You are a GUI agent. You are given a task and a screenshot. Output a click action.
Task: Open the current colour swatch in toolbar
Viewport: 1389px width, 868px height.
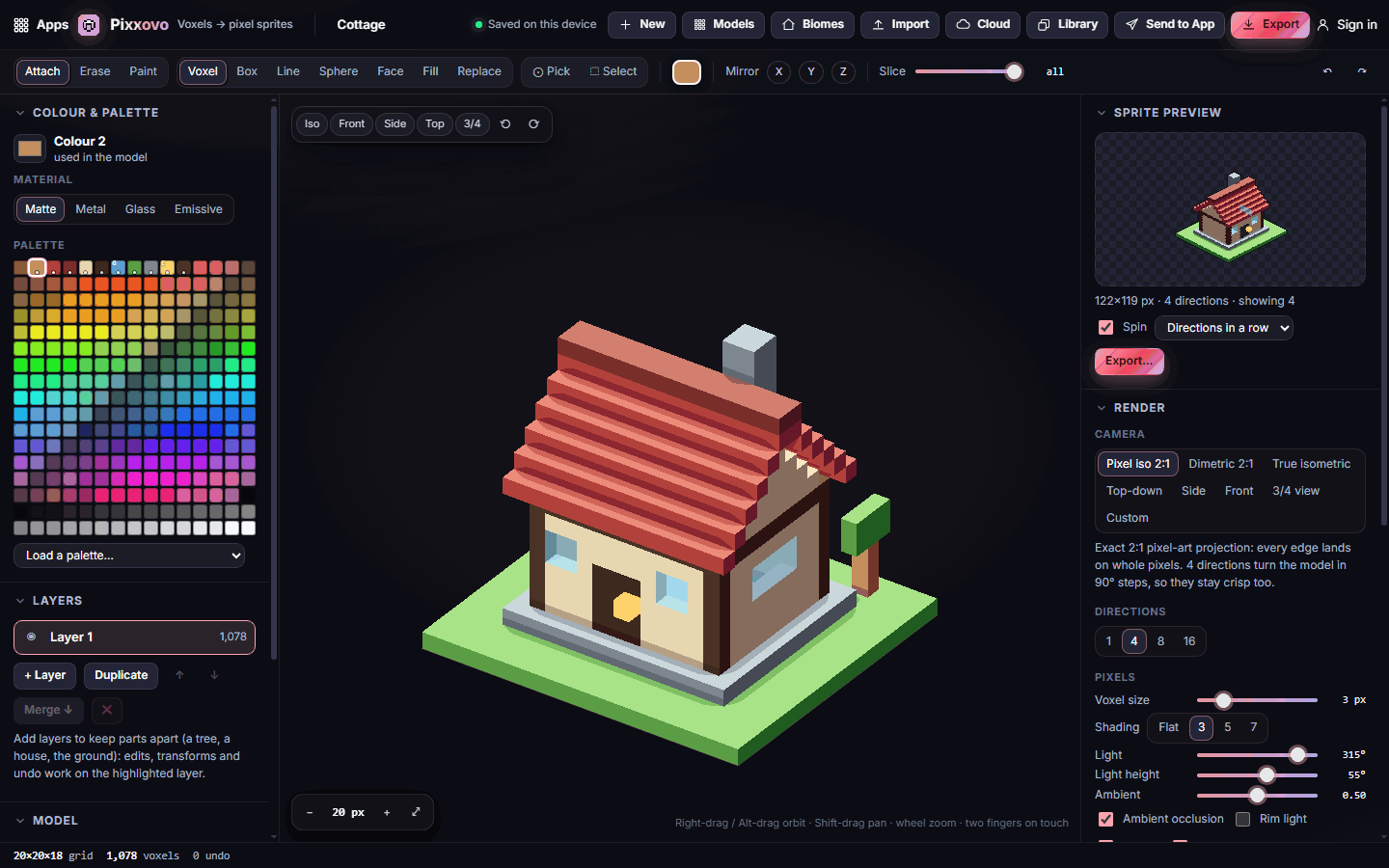click(x=687, y=71)
